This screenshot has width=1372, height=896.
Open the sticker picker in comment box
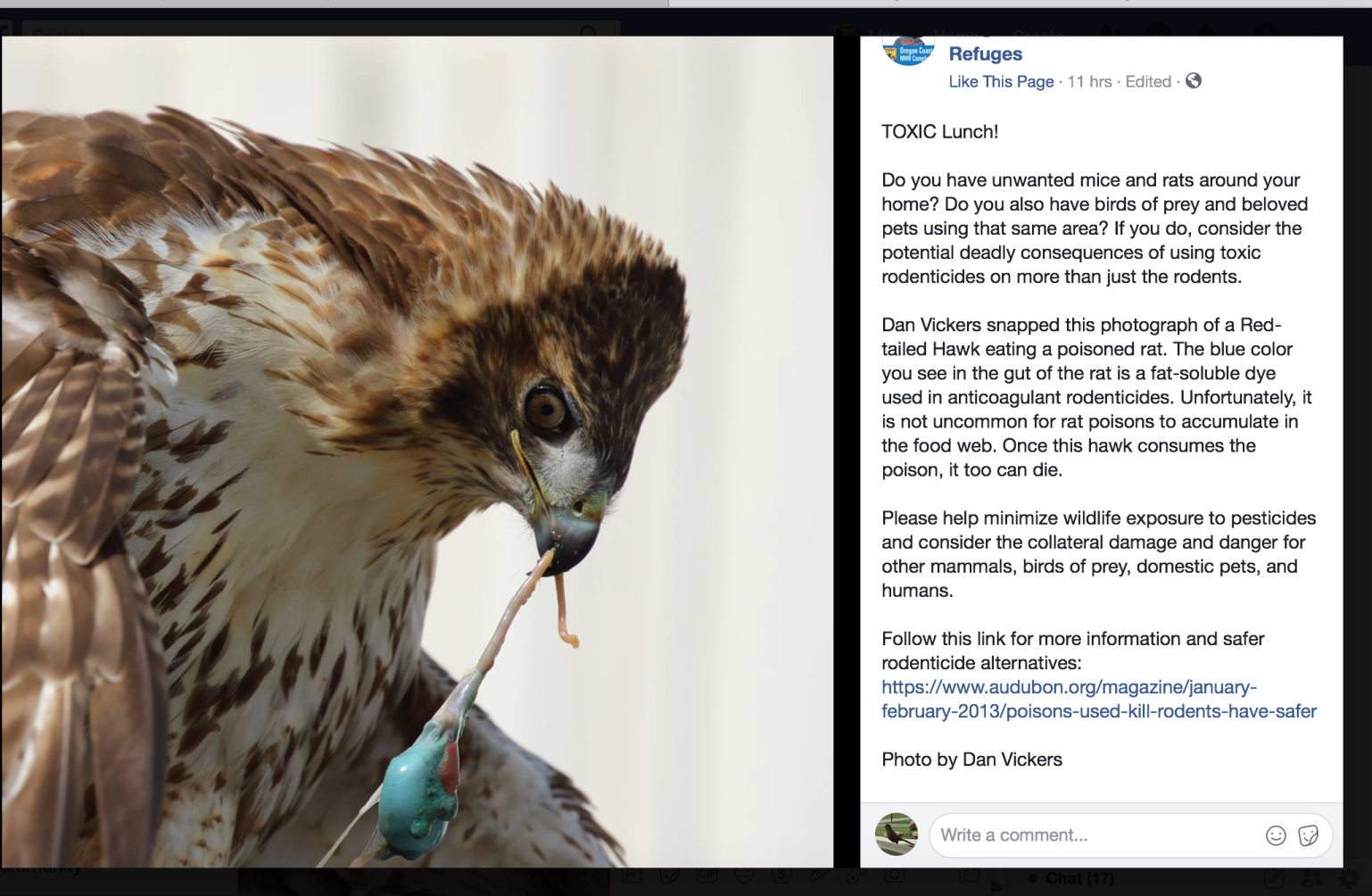coord(1308,835)
